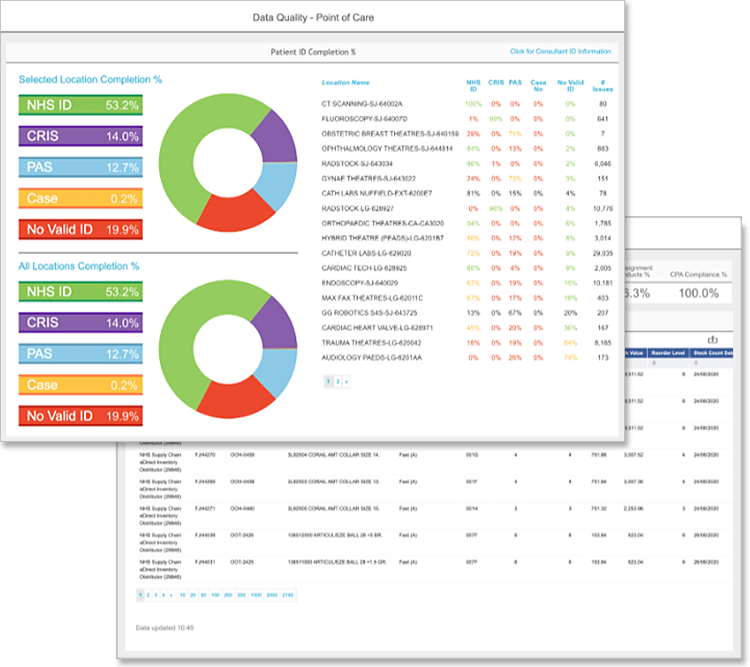The height and width of the screenshot is (667, 750).
Task: Select HYBRID THEATRE (PEADS) location row
Action: (467, 238)
